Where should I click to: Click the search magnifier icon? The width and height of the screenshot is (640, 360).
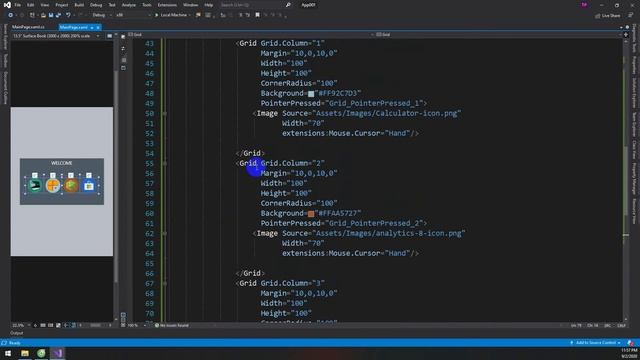click(288, 5)
